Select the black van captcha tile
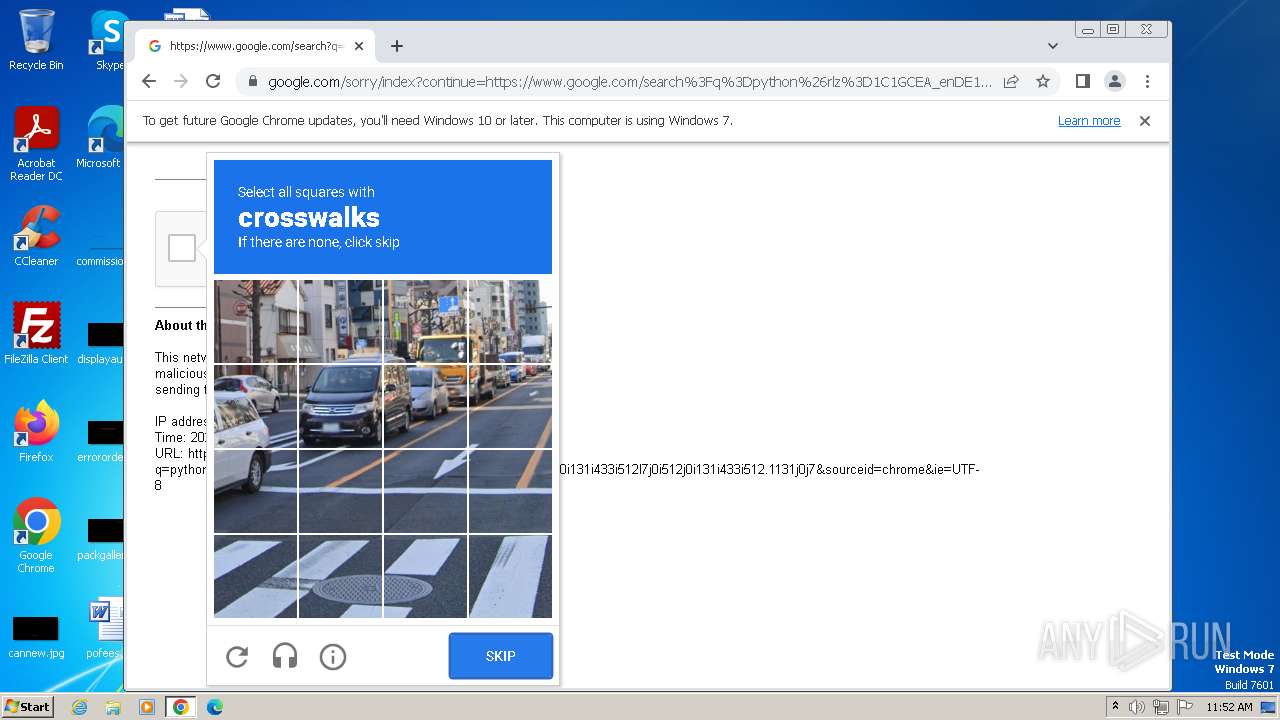Viewport: 1280px width, 720px height. (x=340, y=406)
